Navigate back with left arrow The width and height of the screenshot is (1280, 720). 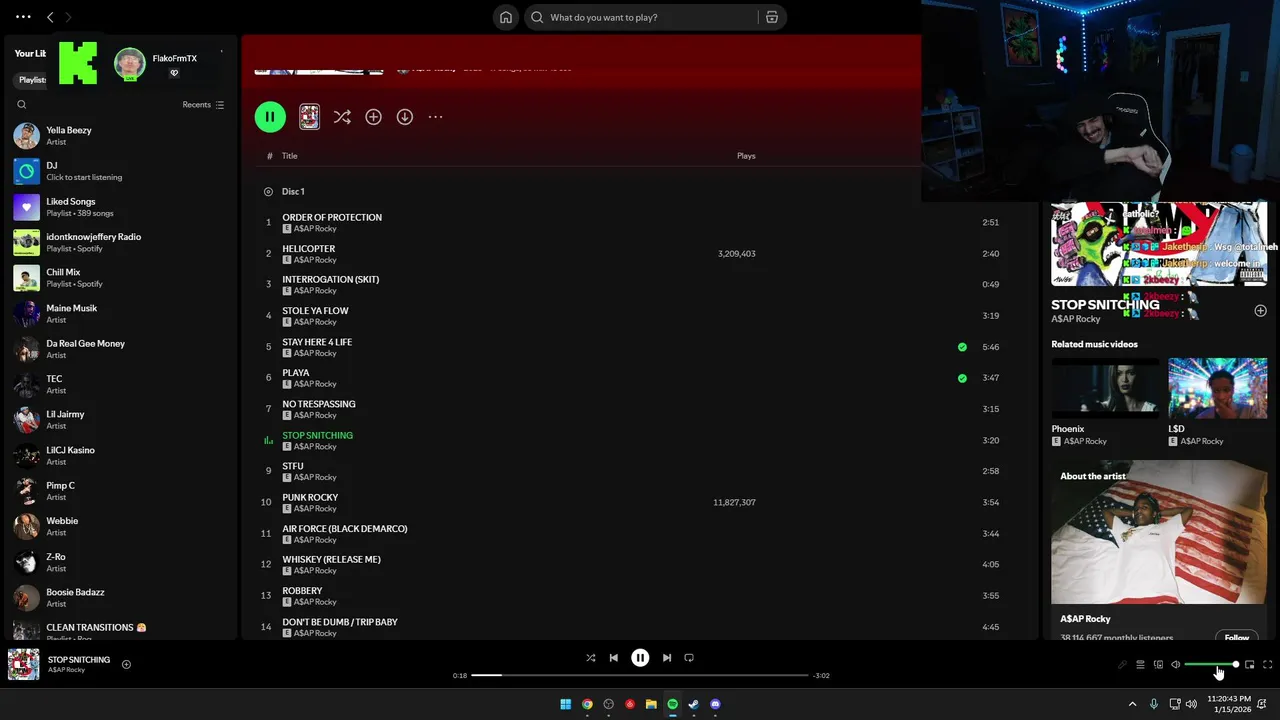pyautogui.click(x=50, y=17)
